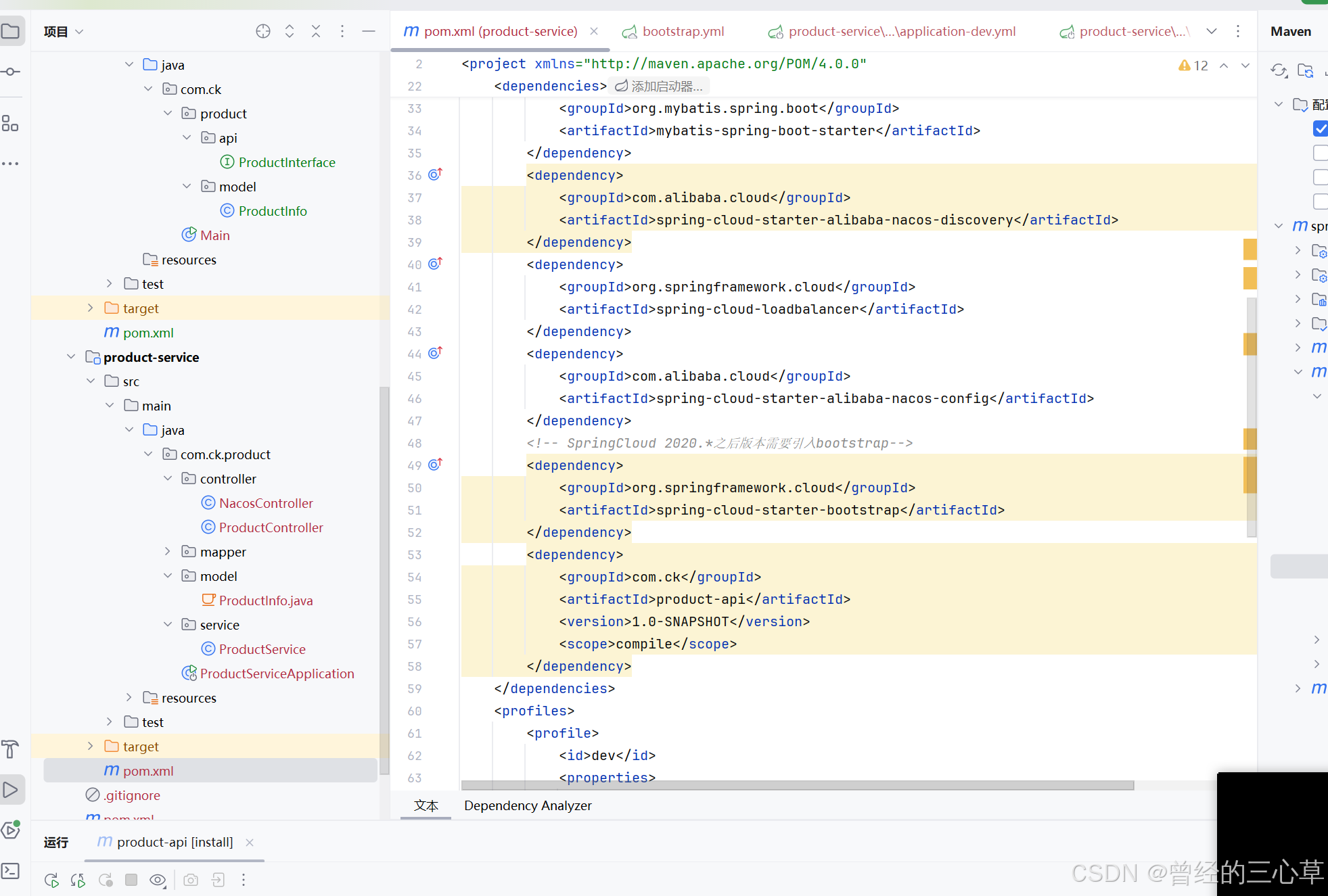Click the add starters inlay hint

tap(659, 87)
